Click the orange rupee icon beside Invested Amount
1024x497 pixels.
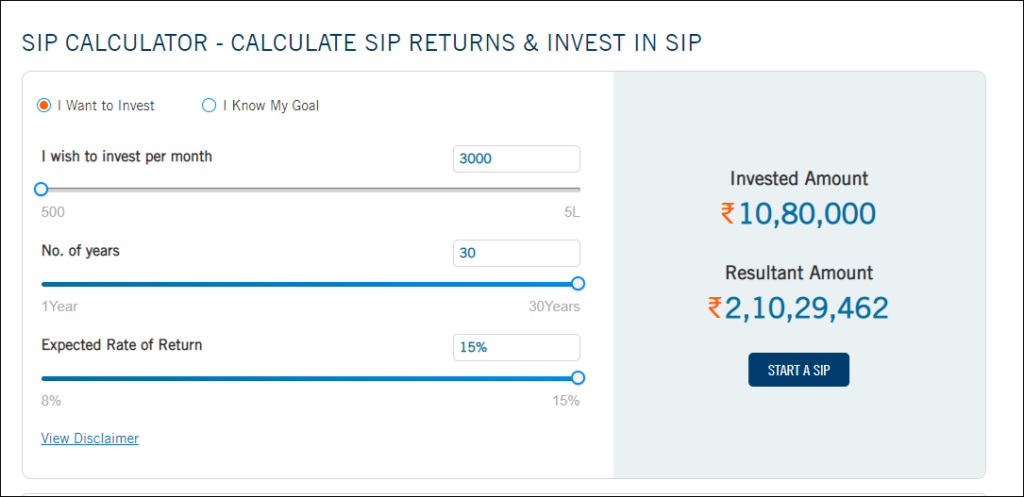tap(728, 214)
